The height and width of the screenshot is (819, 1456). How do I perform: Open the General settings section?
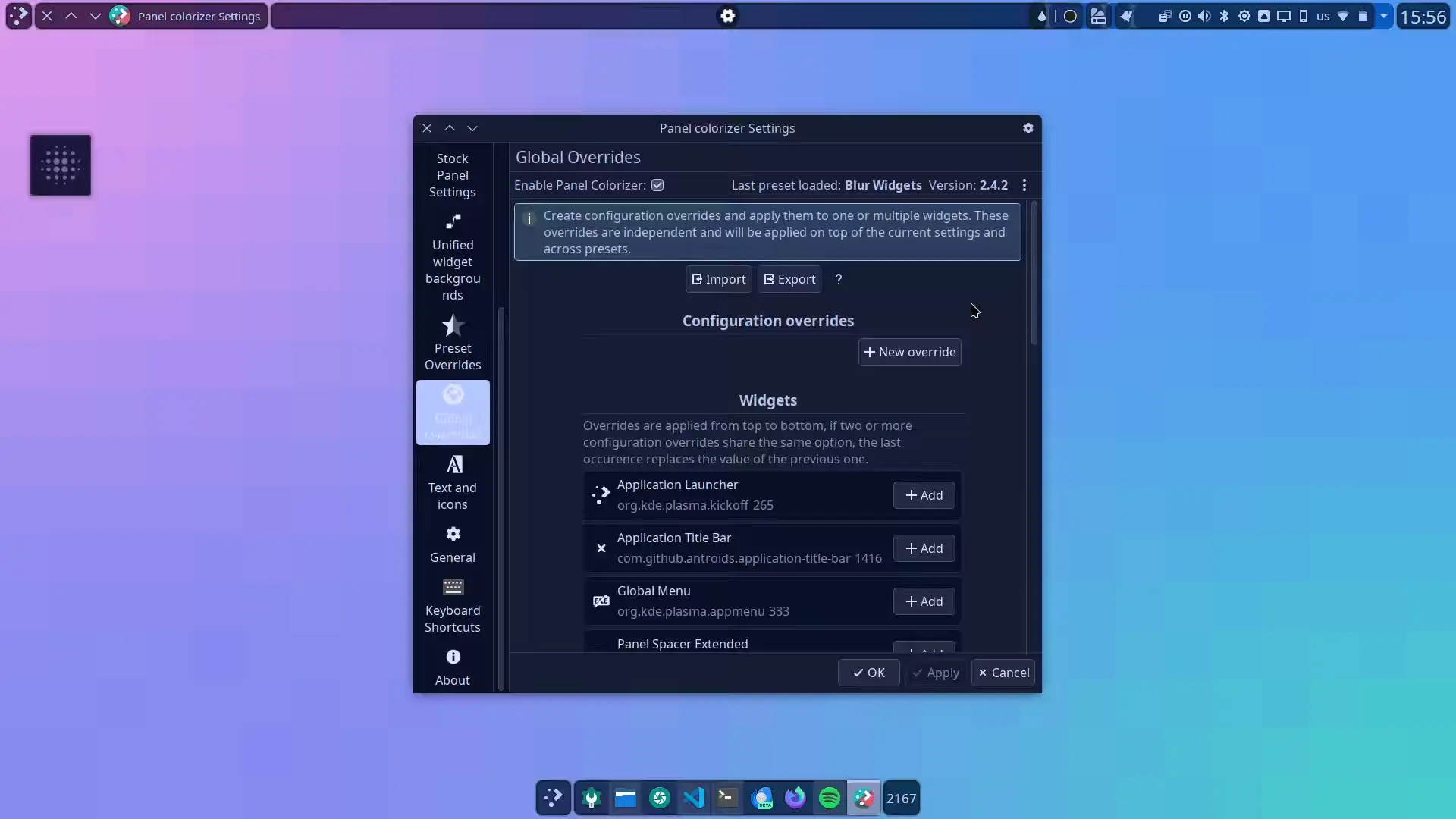pyautogui.click(x=453, y=544)
